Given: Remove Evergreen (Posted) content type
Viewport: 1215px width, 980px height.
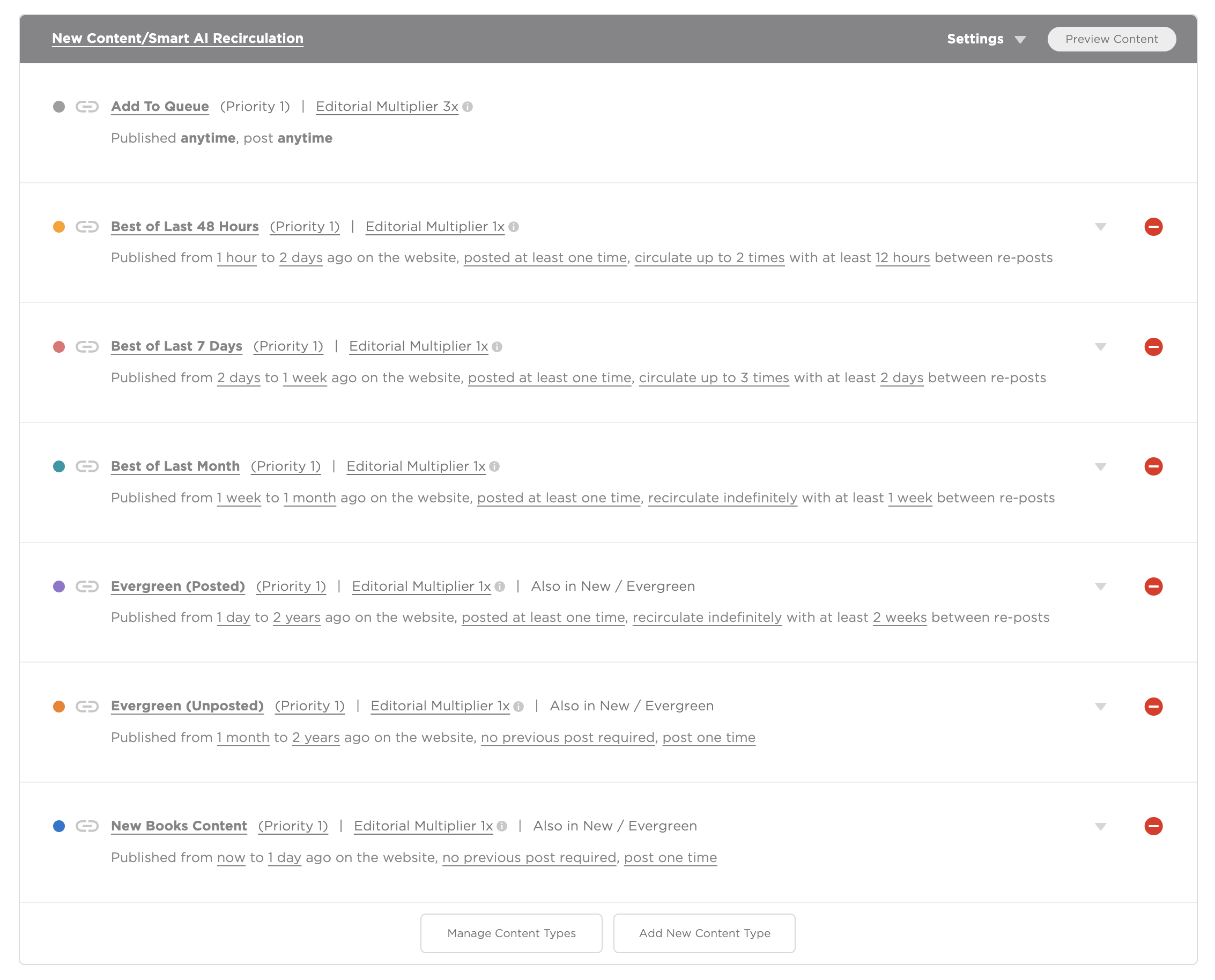Looking at the screenshot, I should pyautogui.click(x=1153, y=586).
